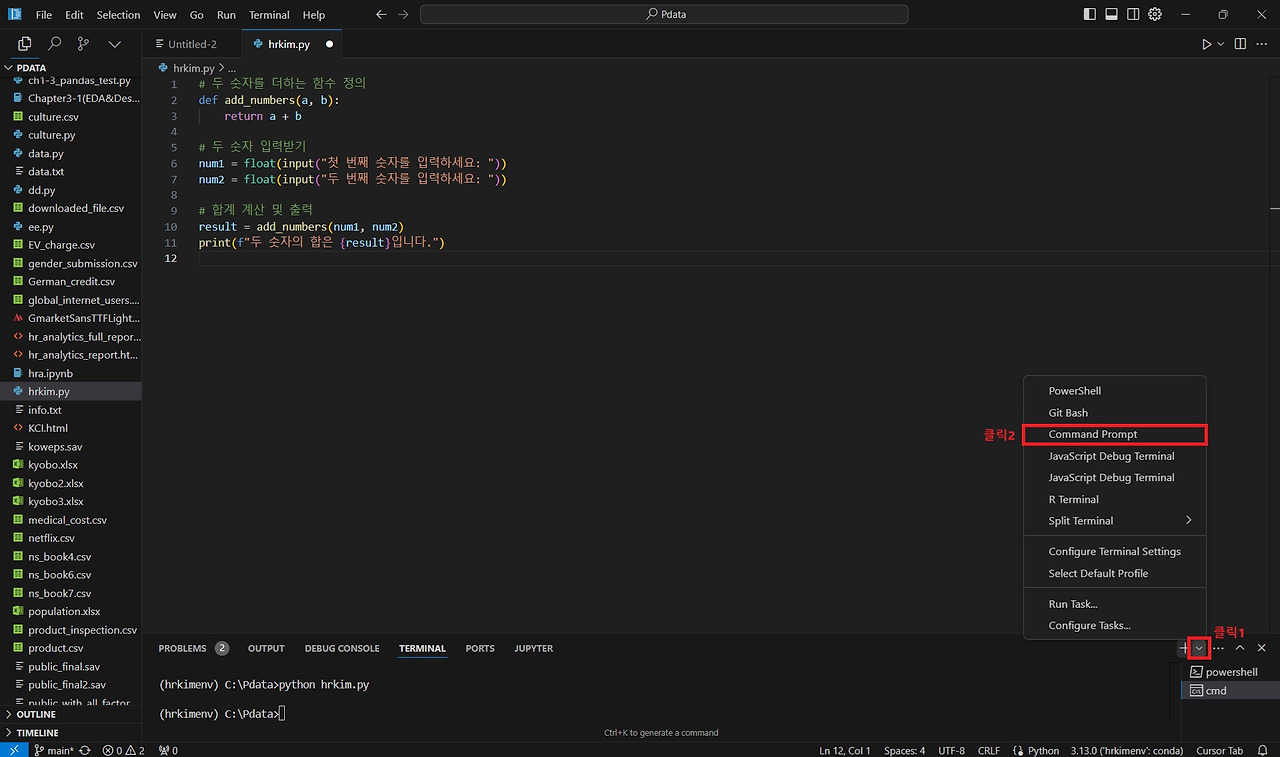Switch to the PORTS panel tab
This screenshot has width=1280, height=757.
tap(480, 649)
